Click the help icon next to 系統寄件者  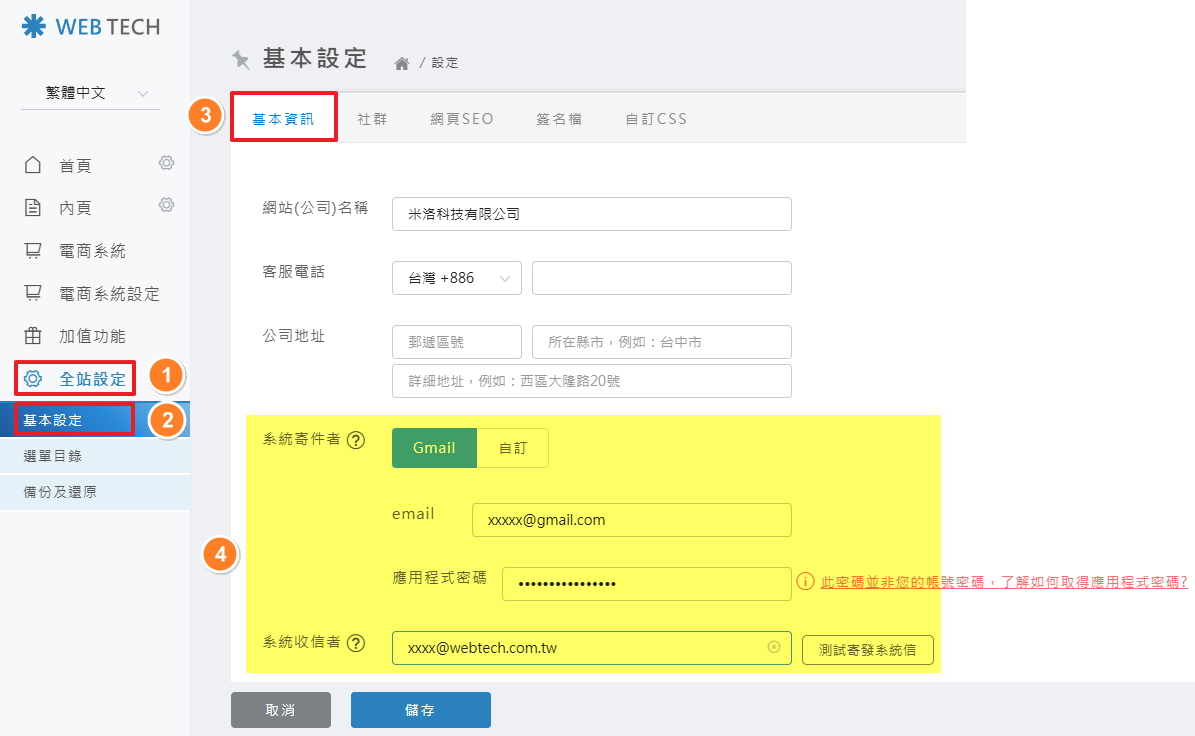click(x=355, y=440)
